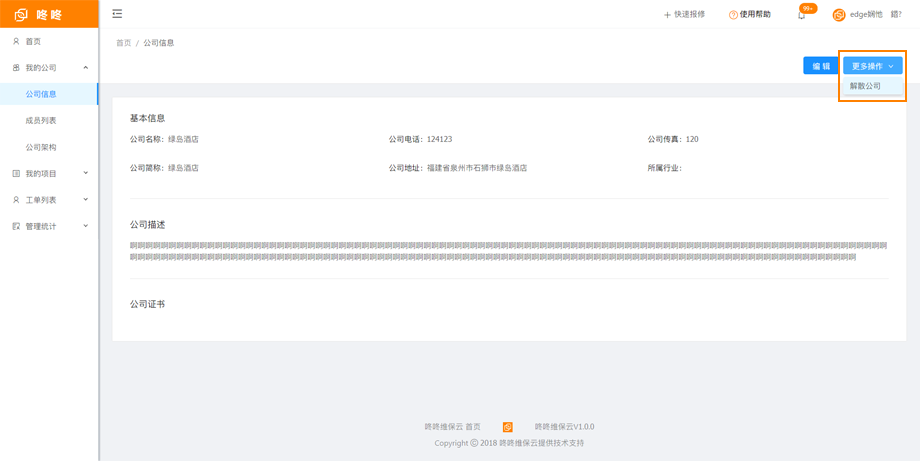Viewport: 920px width, 461px height.
Task: Toggle the 更多操作 dropdown button
Action: click(872, 66)
